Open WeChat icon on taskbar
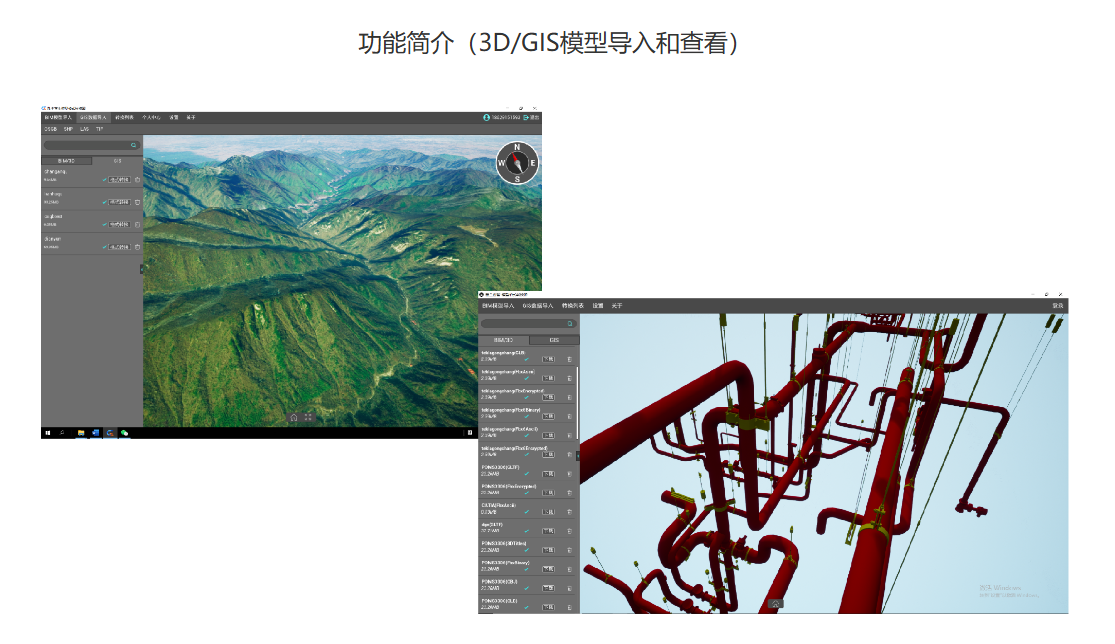The width and height of the screenshot is (1115, 644). click(x=124, y=433)
